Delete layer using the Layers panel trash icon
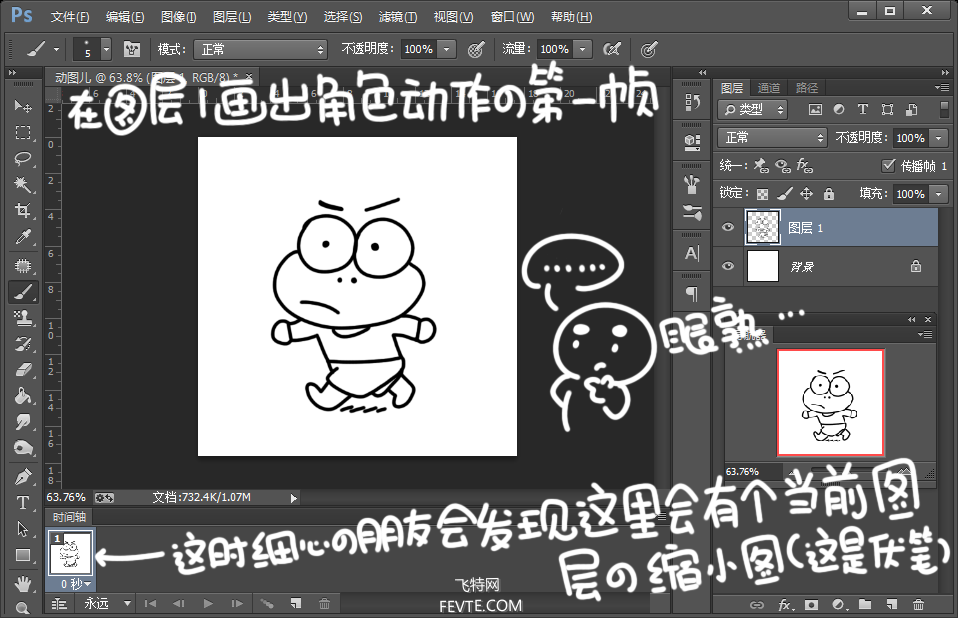The height and width of the screenshot is (618, 958). 918,604
